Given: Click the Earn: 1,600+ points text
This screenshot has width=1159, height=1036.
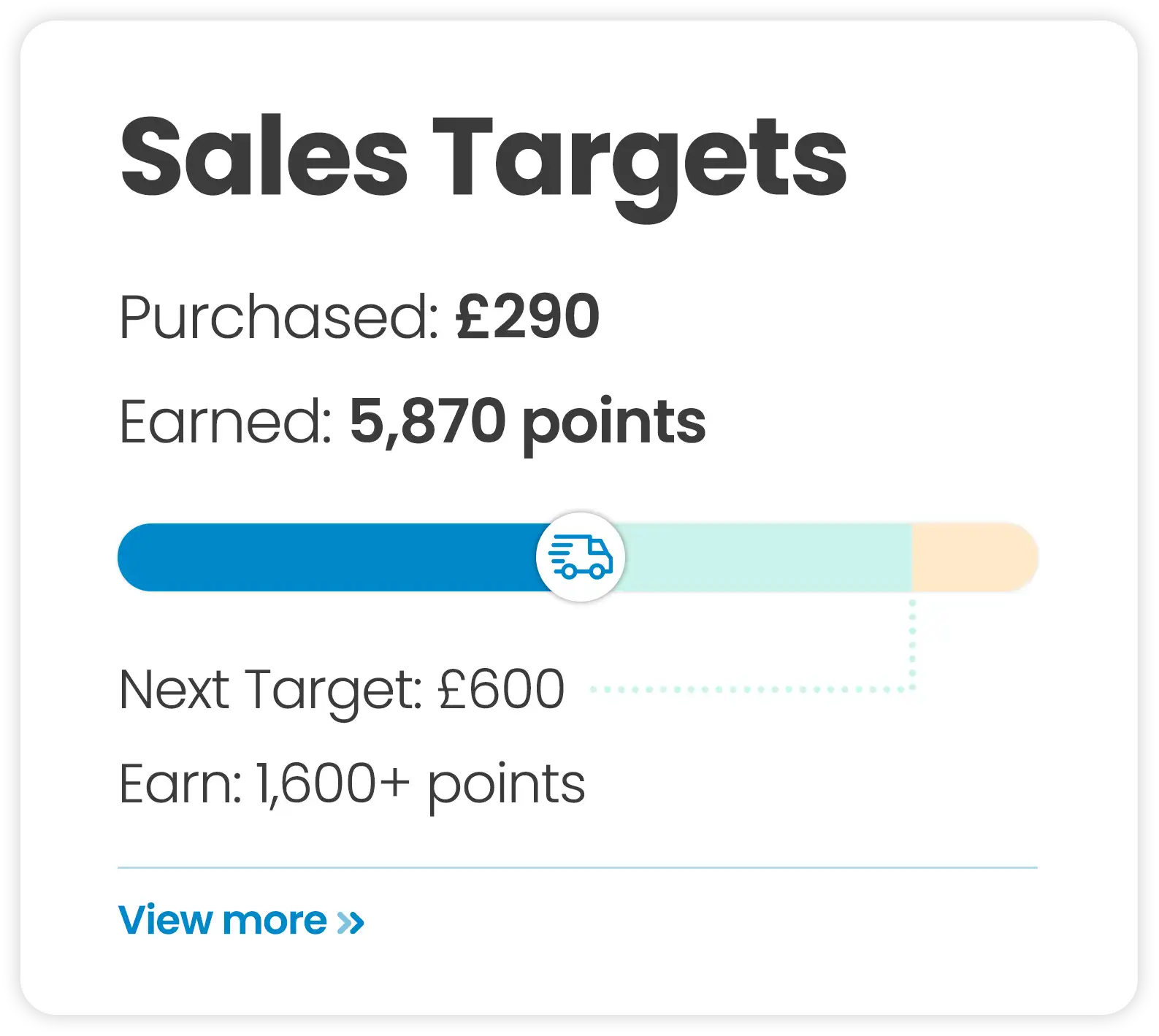Looking at the screenshot, I should (x=352, y=782).
